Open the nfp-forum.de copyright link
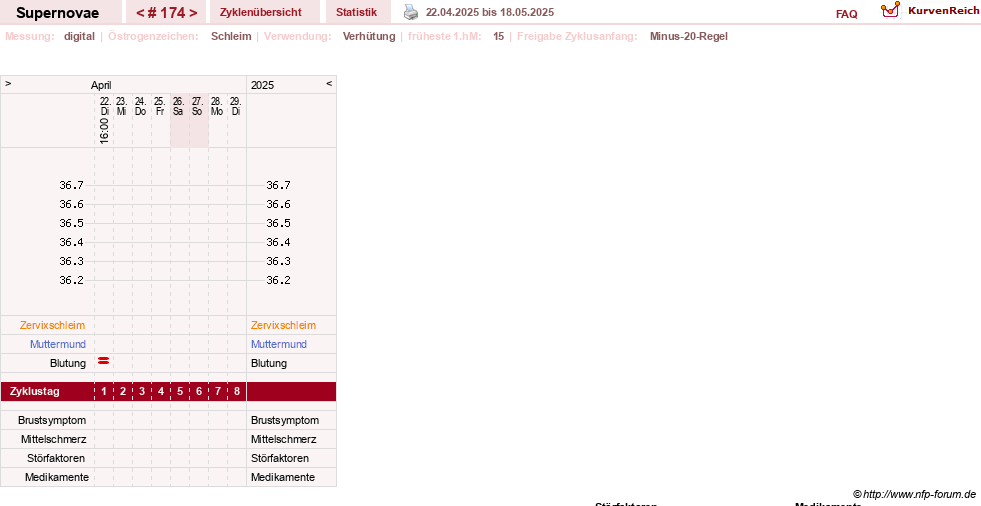 pyautogui.click(x=914, y=494)
